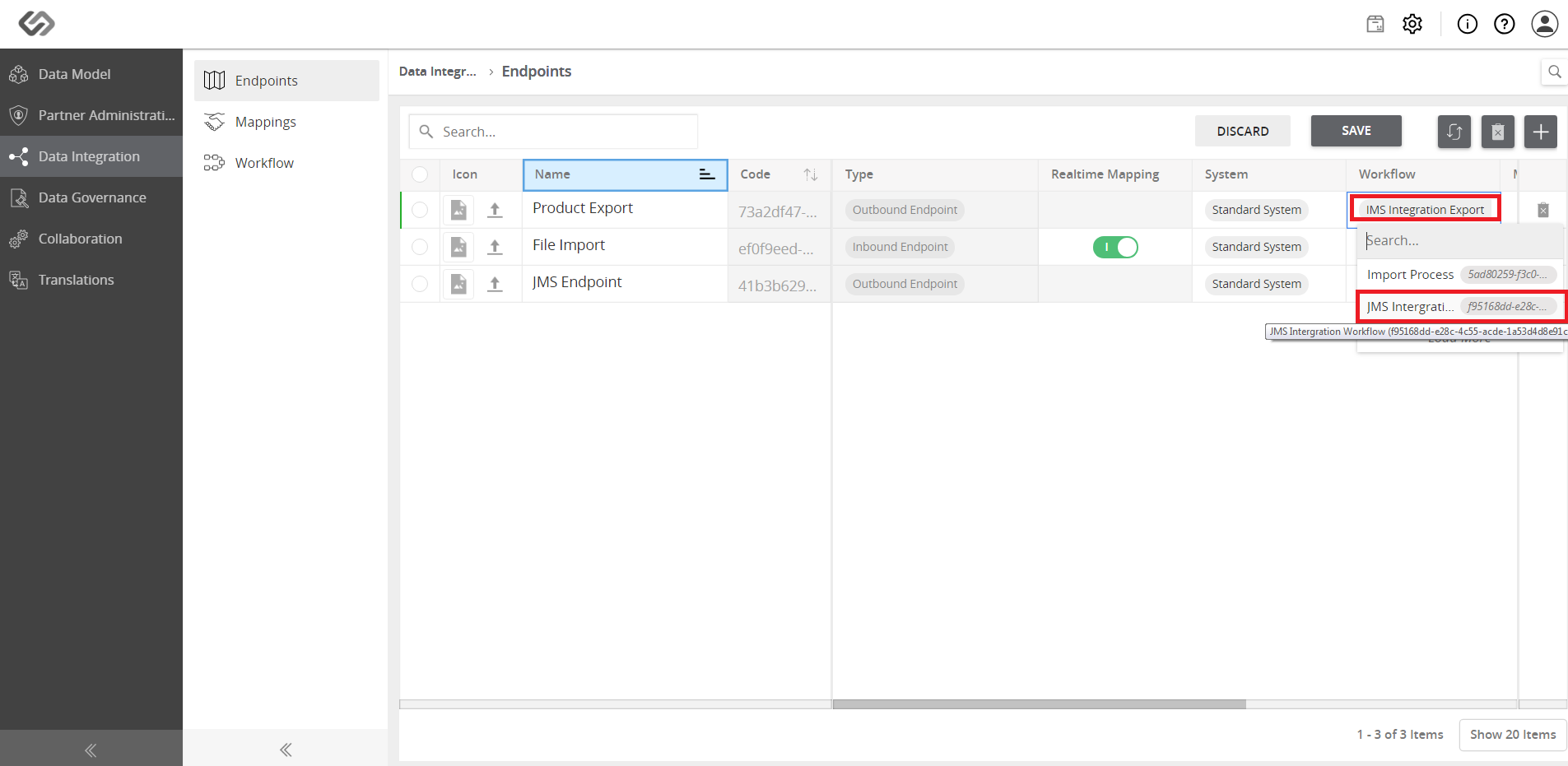1568x766 pixels.
Task: Open Show 20 Items page size button
Action: click(x=1513, y=735)
